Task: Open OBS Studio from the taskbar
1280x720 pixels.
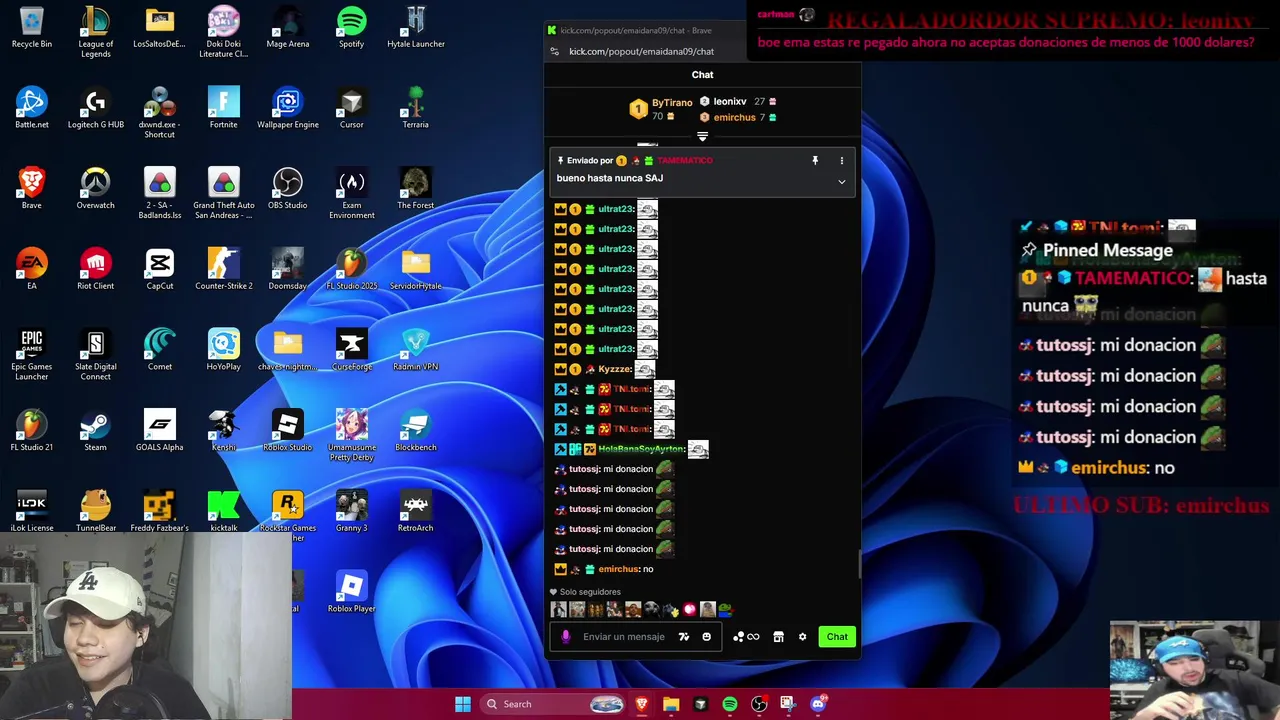Action: (x=759, y=704)
